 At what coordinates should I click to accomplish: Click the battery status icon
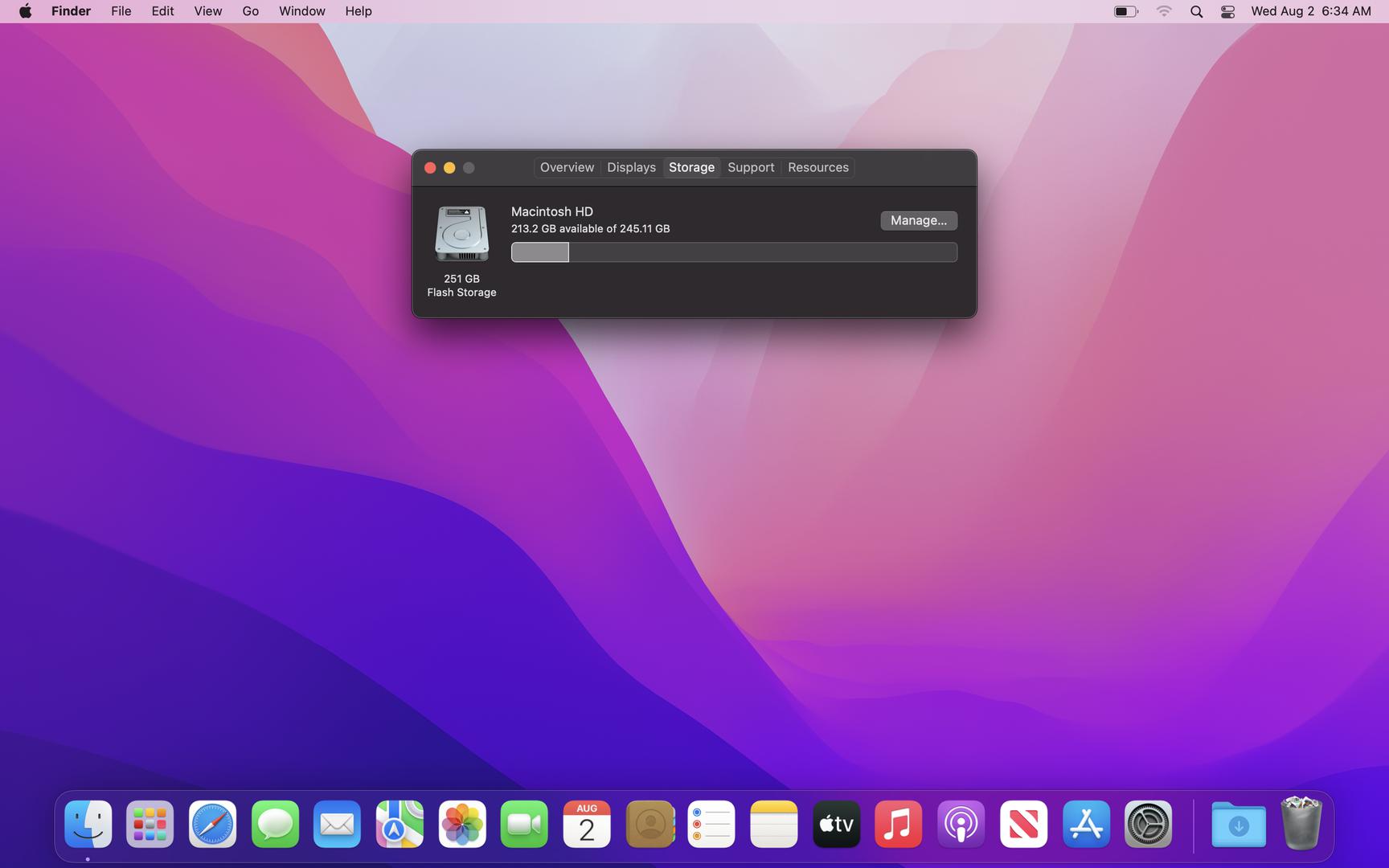point(1126,11)
